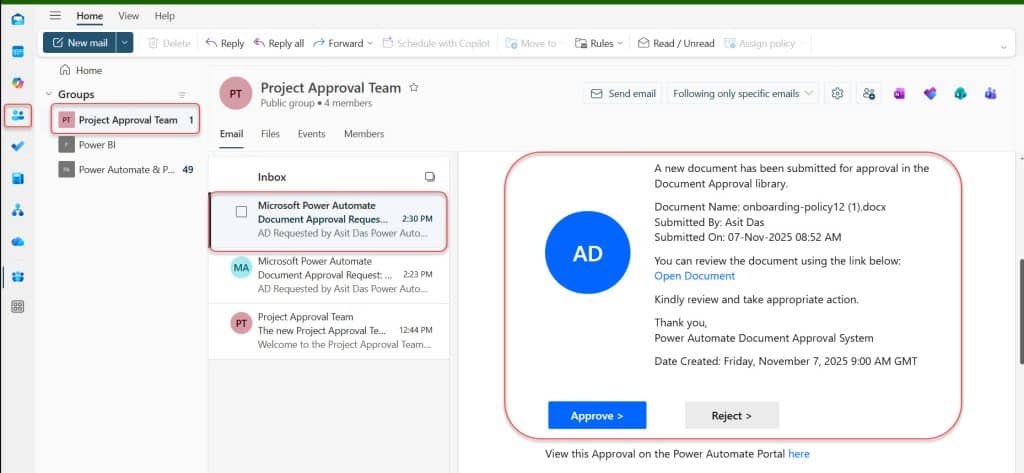1024x473 pixels.
Task: Open the Help menu tab
Action: pos(165,16)
